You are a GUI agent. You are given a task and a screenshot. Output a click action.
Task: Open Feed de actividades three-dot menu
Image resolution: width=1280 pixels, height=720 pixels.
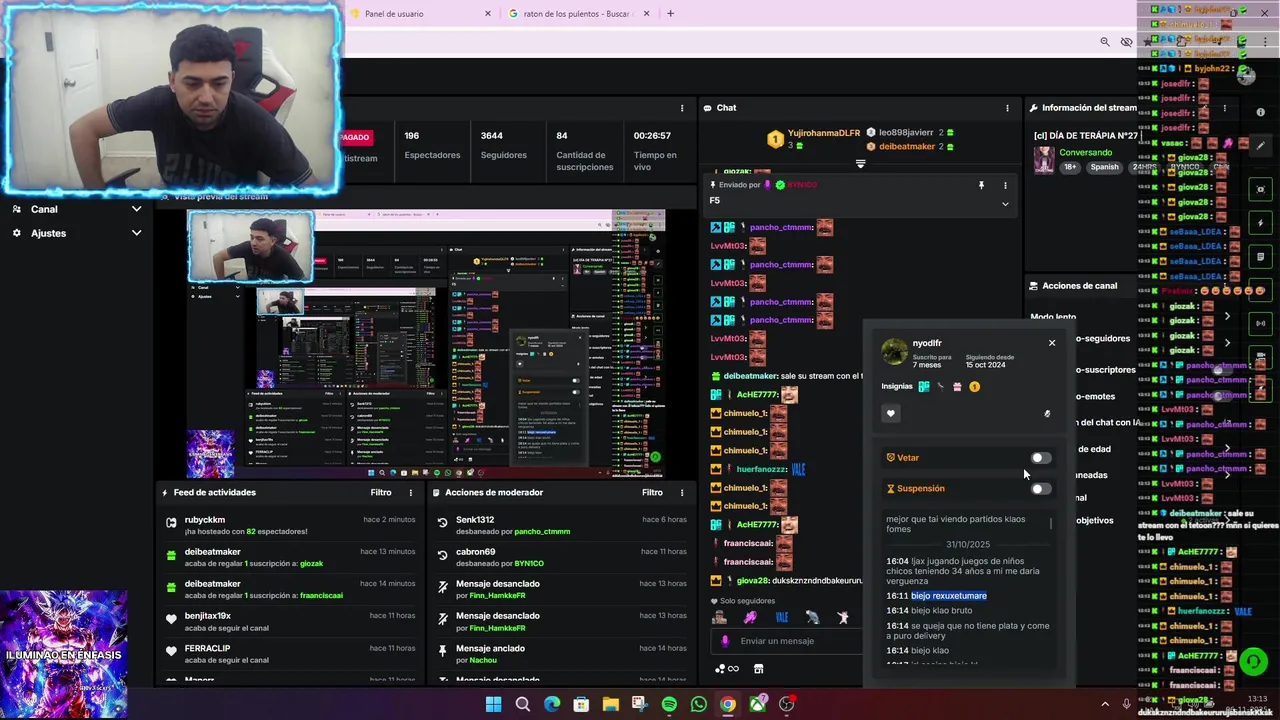(x=410, y=492)
